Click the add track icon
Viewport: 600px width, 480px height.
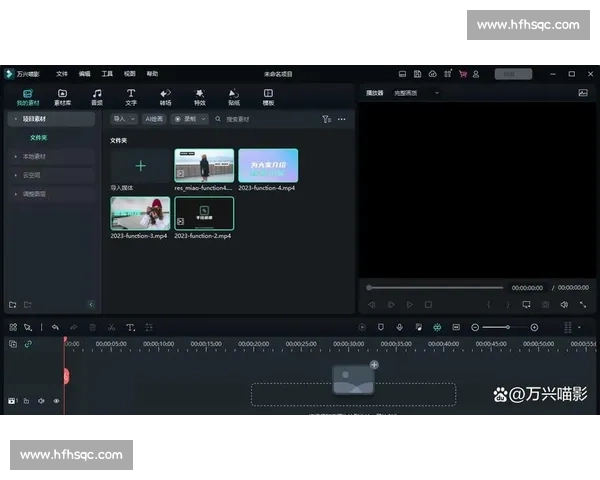click(13, 344)
